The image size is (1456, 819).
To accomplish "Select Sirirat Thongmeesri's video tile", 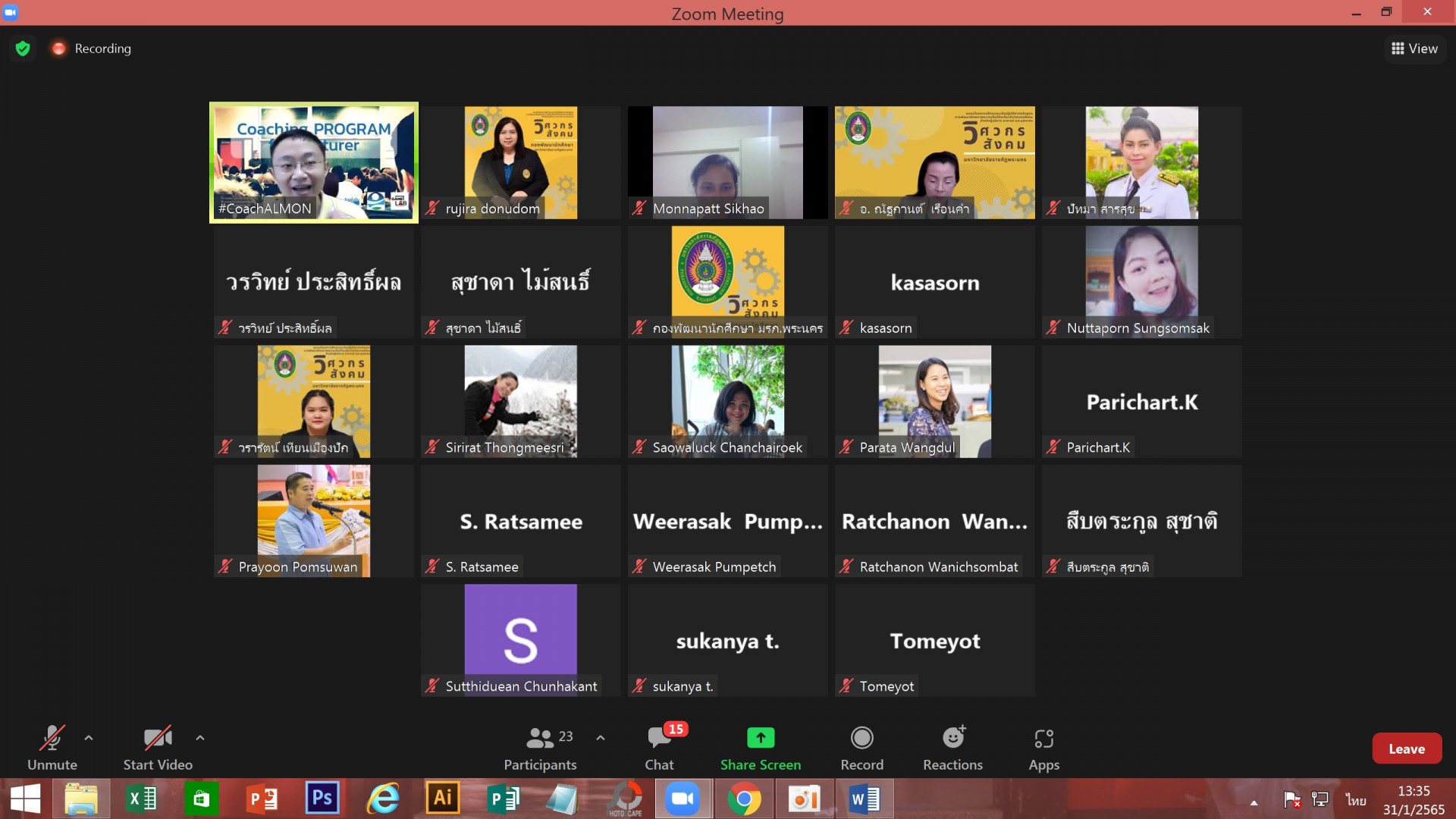I will [521, 401].
